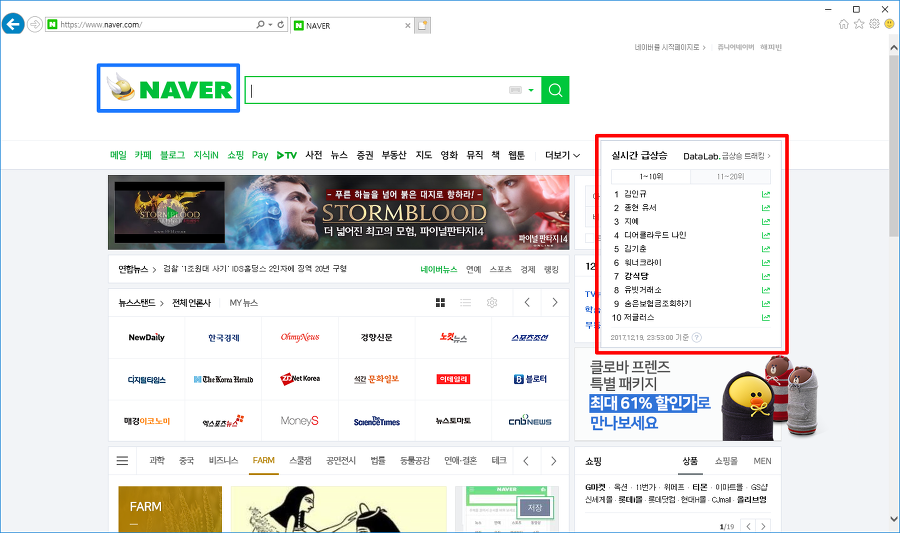Click the 네이버뉴스 link
The width and height of the screenshot is (900, 533).
439,270
